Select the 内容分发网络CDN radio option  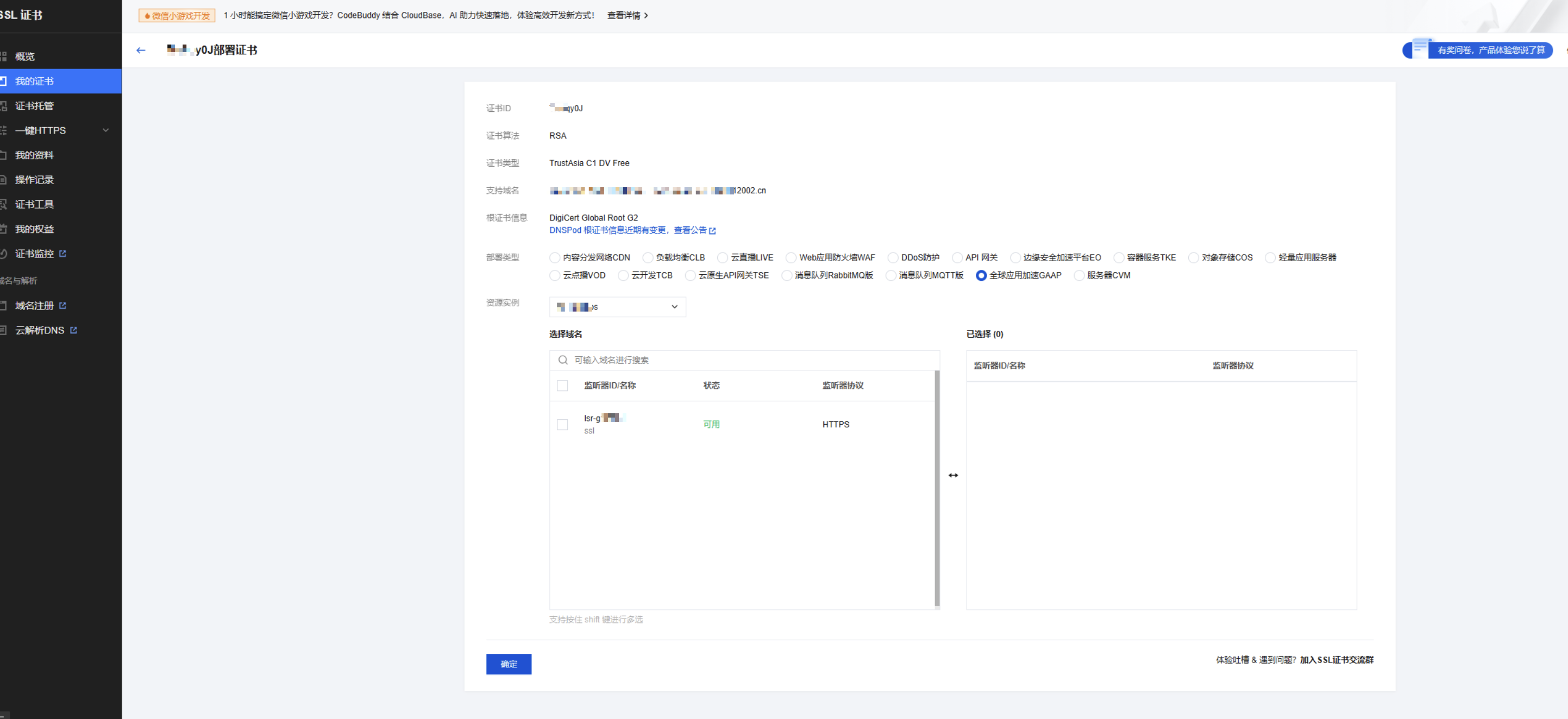coord(554,258)
